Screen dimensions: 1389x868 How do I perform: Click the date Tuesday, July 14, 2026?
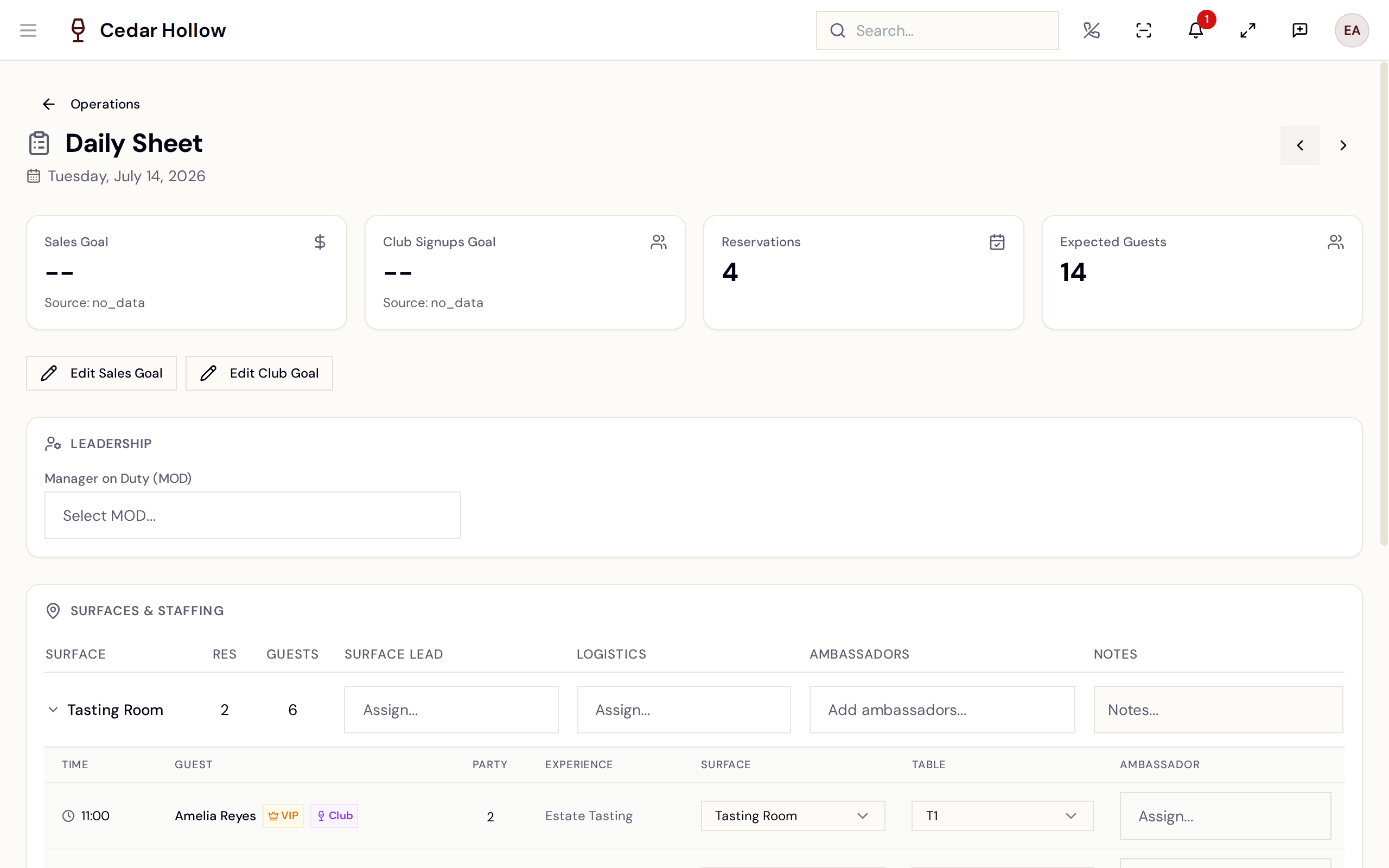click(126, 176)
